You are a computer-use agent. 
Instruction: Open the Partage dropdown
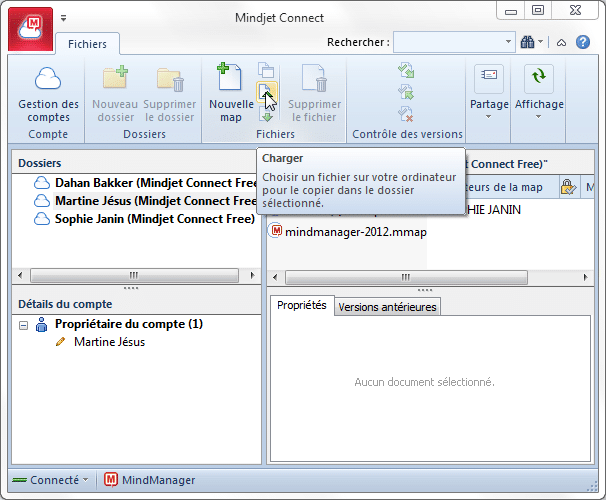(489, 93)
